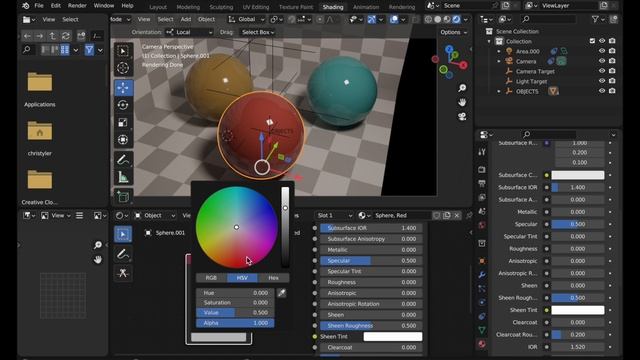Open the file browser Select menu
Viewport: 640px width, 360px height.
click(70, 19)
